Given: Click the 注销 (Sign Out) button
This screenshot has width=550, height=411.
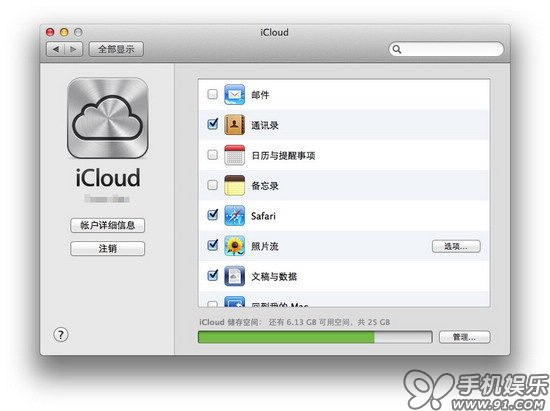Looking at the screenshot, I should [107, 249].
